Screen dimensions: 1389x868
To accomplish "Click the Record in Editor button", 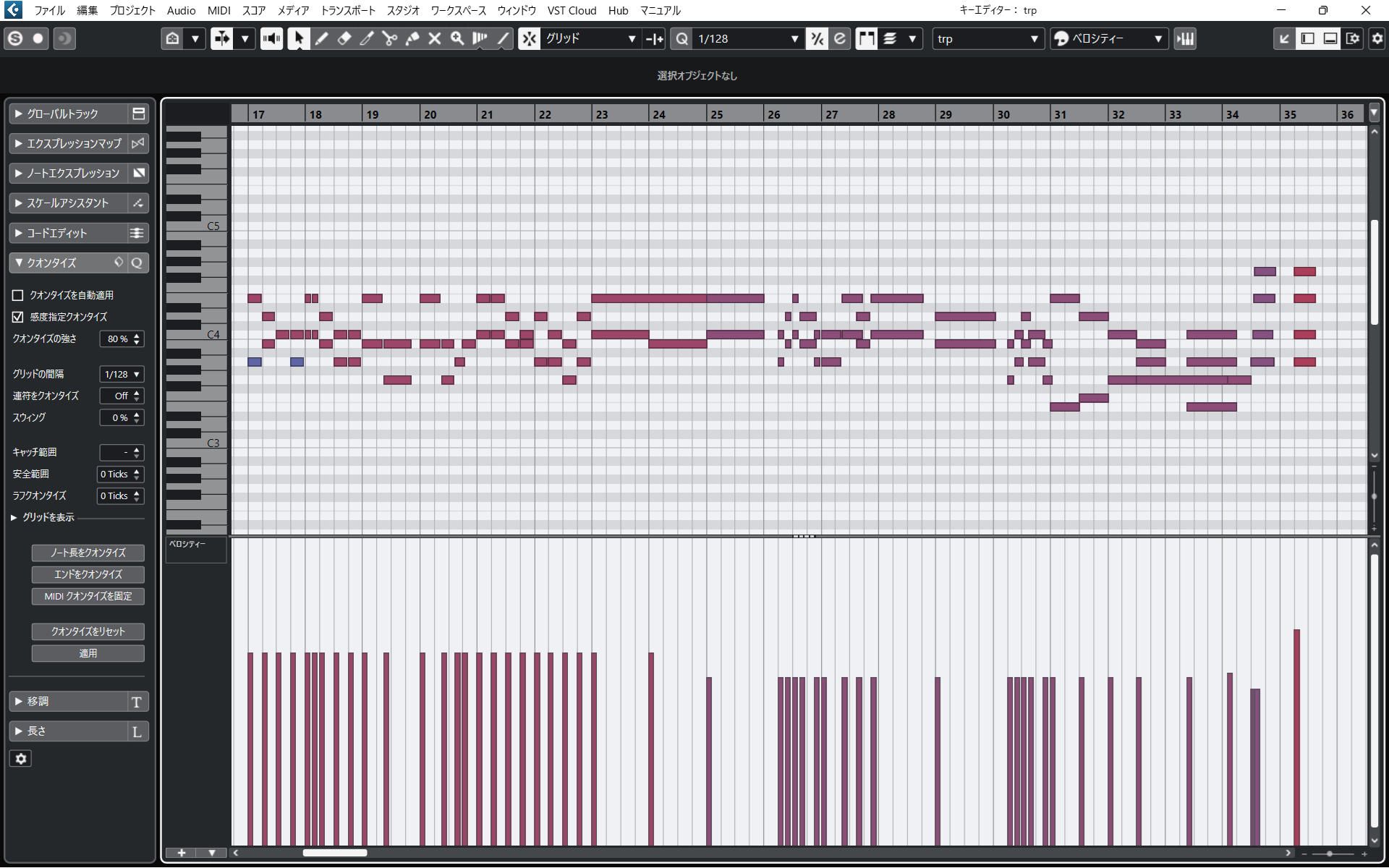I will (x=38, y=39).
